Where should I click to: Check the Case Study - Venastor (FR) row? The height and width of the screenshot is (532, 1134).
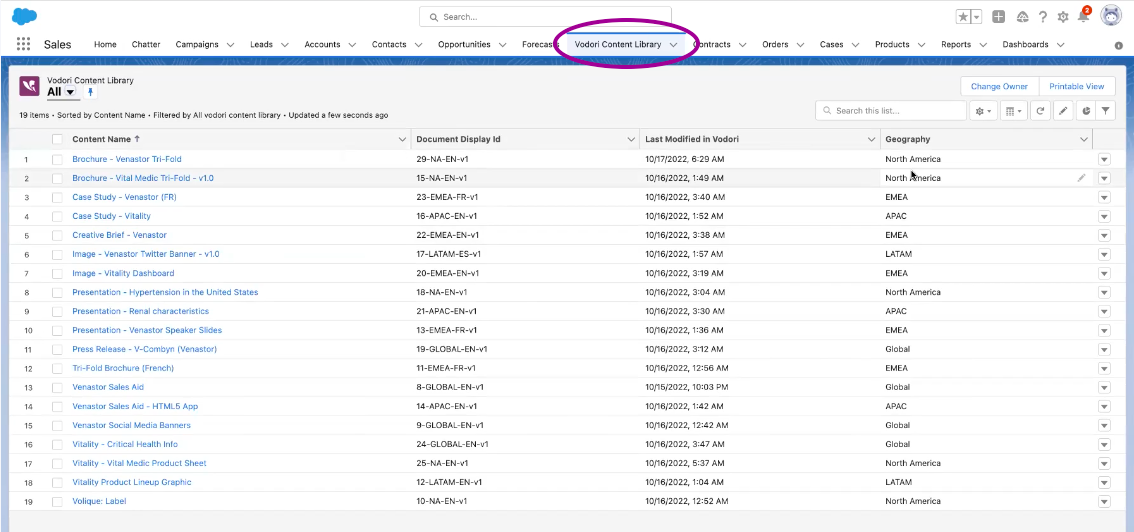pos(57,197)
